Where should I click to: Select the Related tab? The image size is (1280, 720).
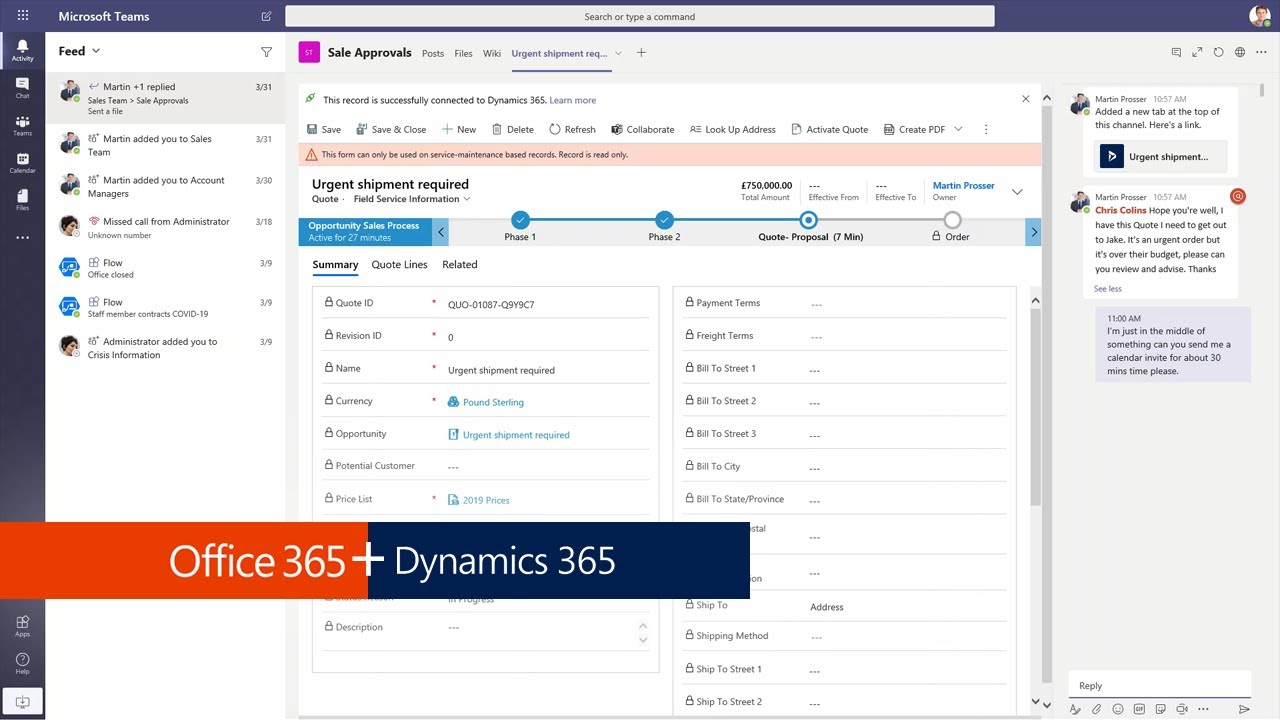pos(460,265)
